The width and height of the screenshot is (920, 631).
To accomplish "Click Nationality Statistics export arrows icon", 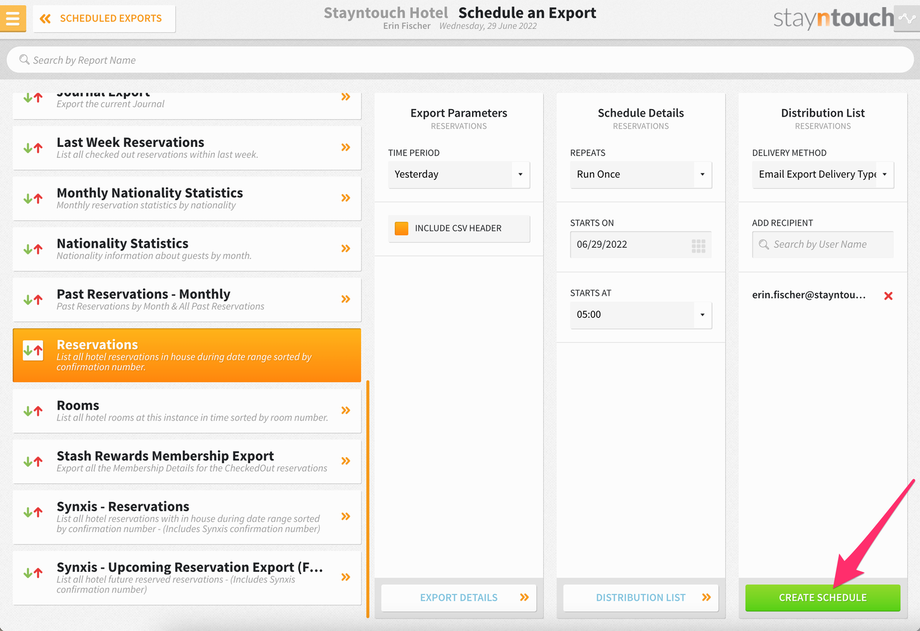I will (33, 249).
